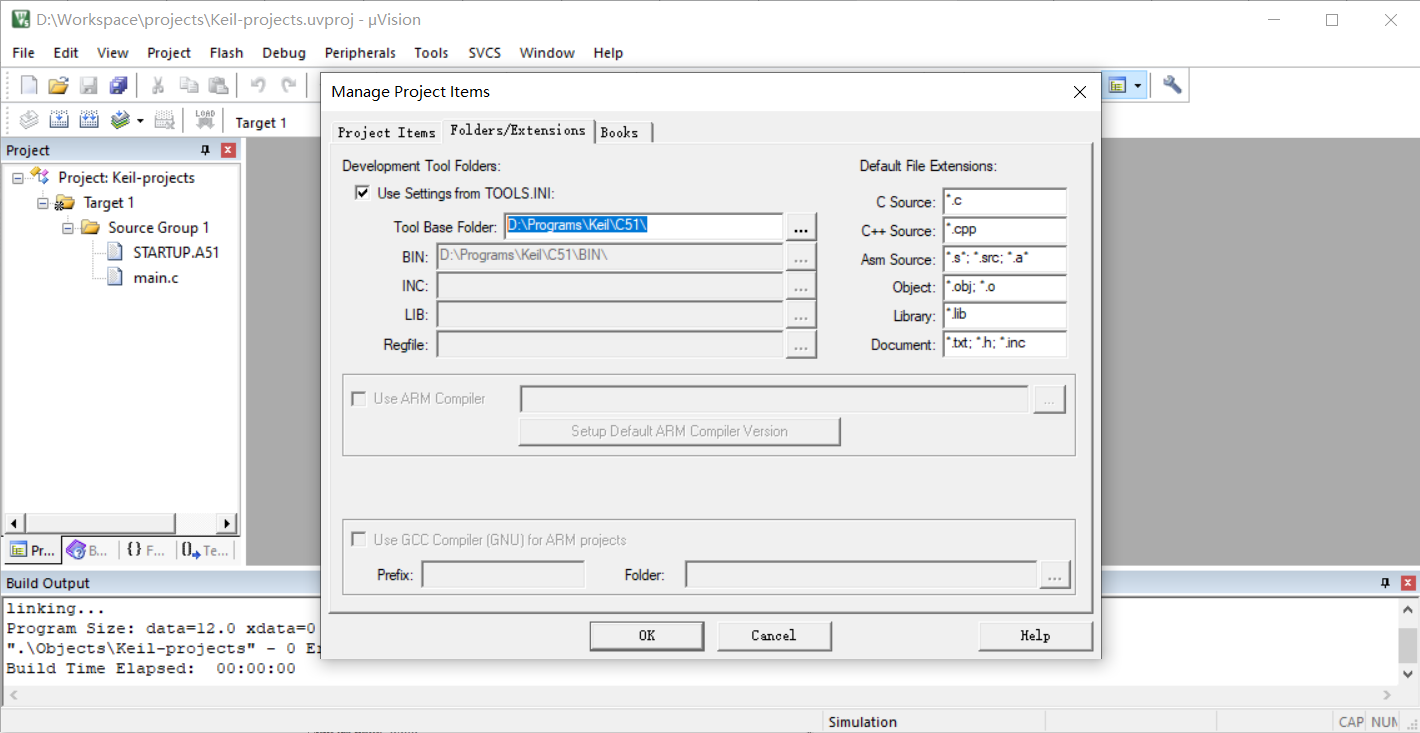This screenshot has height=733, width=1420.
Task: Click the Help button in dialog
Action: [x=1035, y=636]
